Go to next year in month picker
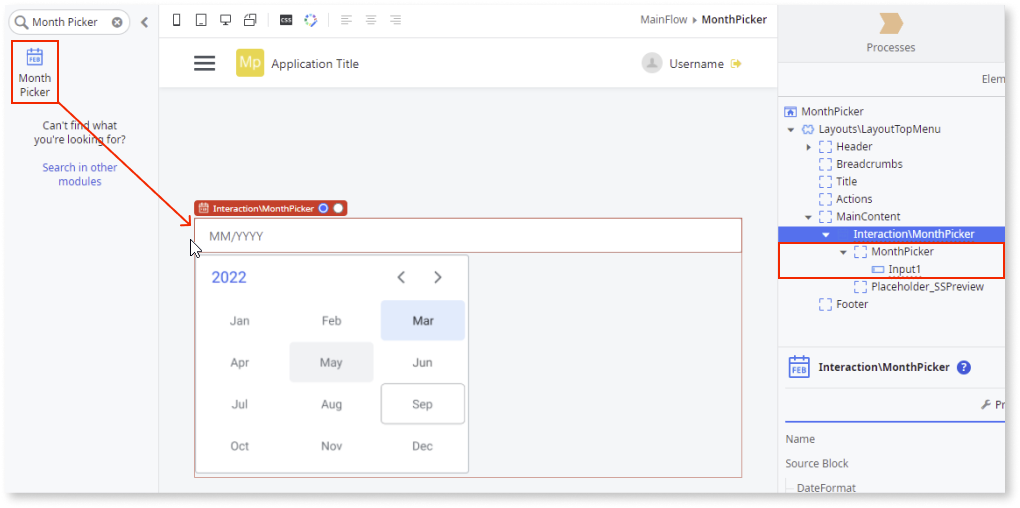1020x508 pixels. pos(437,277)
